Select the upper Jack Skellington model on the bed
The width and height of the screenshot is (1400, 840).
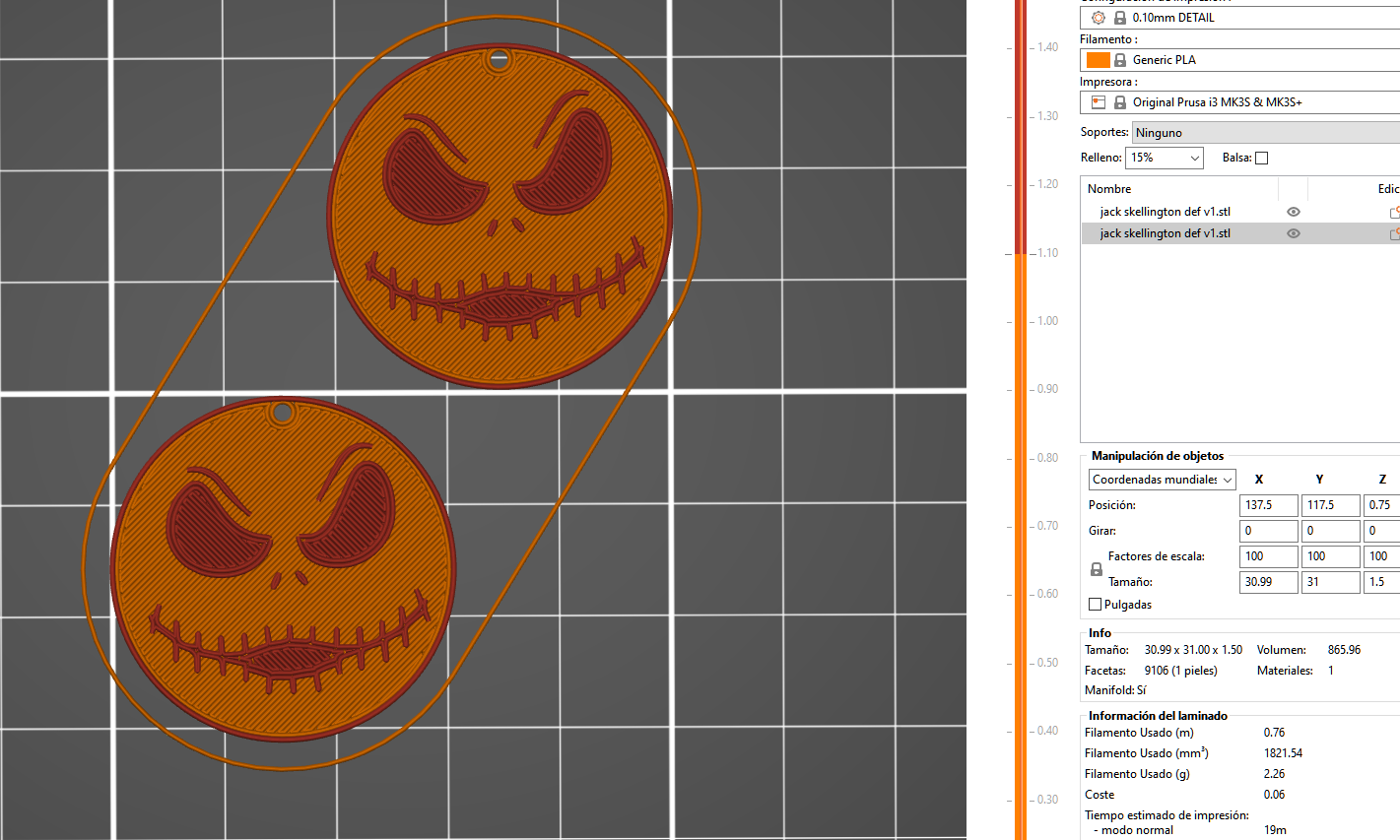point(500,216)
